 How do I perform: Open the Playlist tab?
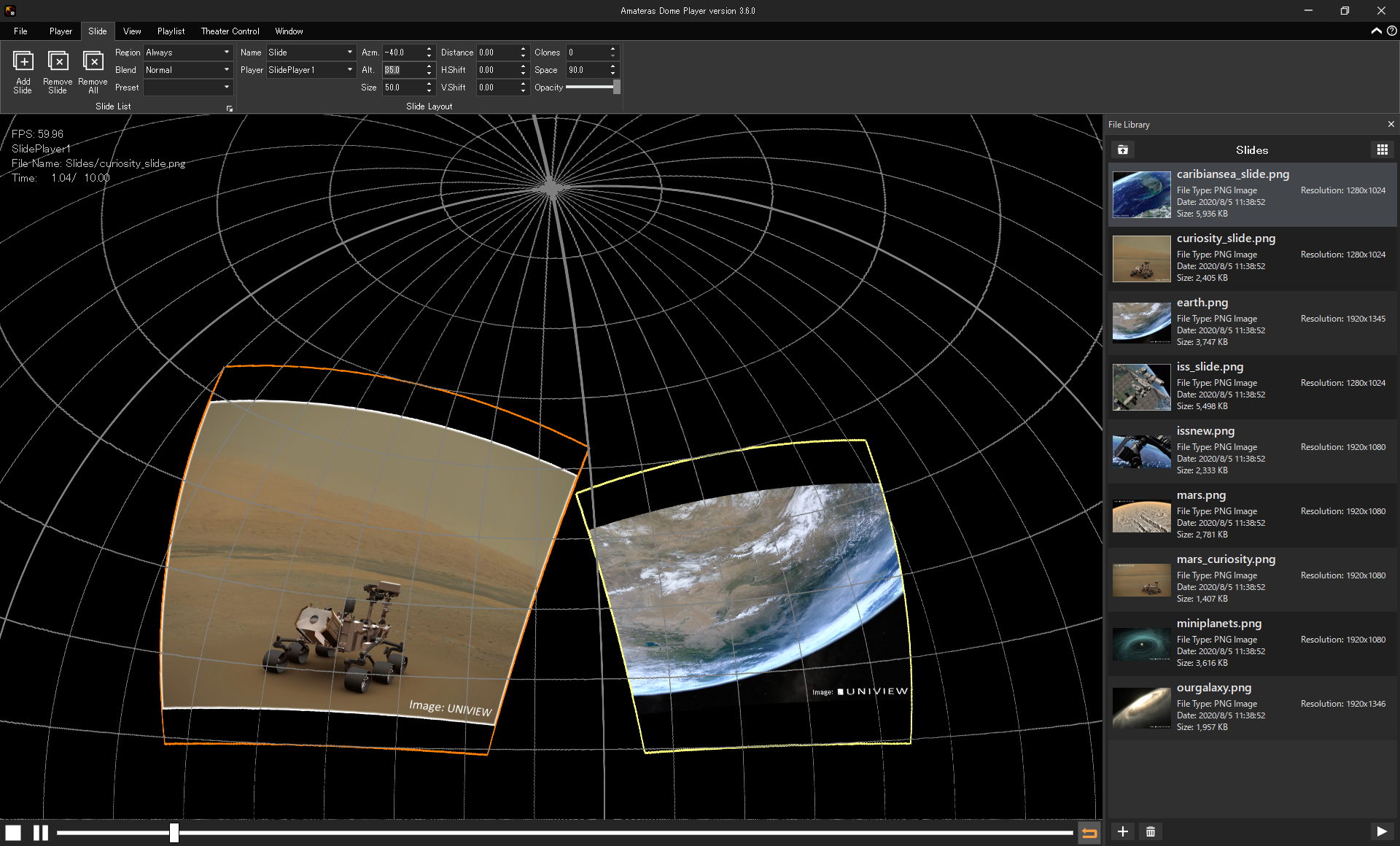171,31
